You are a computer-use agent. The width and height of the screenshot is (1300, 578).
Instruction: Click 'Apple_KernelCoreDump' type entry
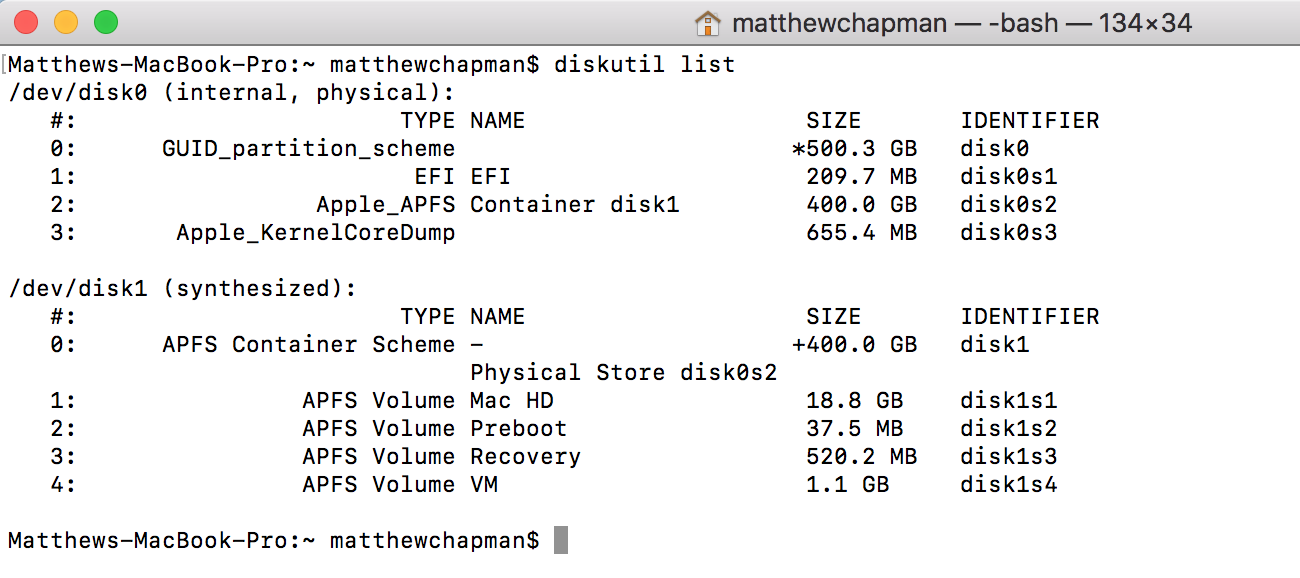(315, 233)
